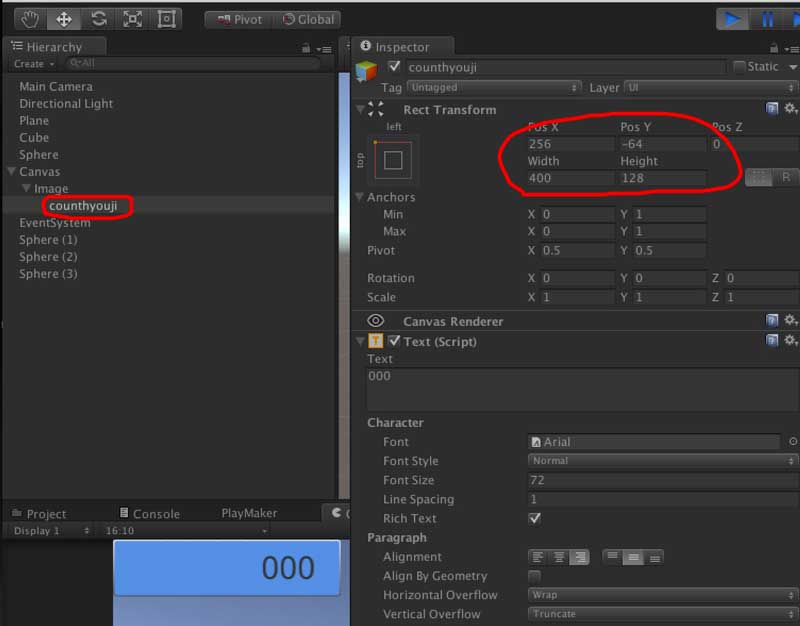Toggle the Global handle rotation button

point(308,20)
